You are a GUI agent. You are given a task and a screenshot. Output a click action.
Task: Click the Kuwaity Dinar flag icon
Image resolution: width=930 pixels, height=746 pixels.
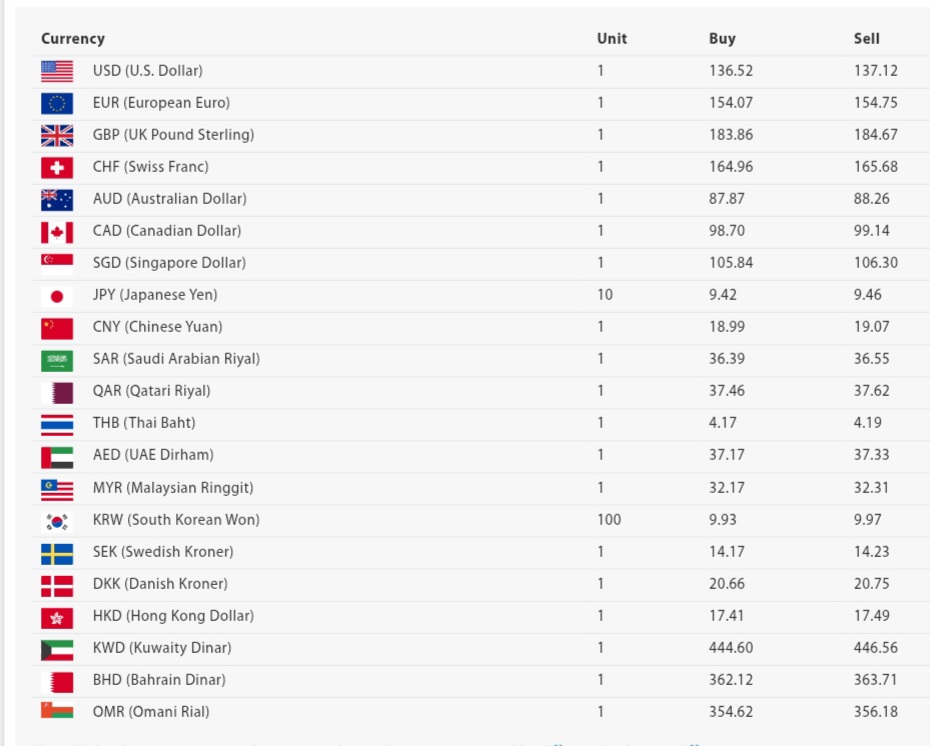coord(57,649)
